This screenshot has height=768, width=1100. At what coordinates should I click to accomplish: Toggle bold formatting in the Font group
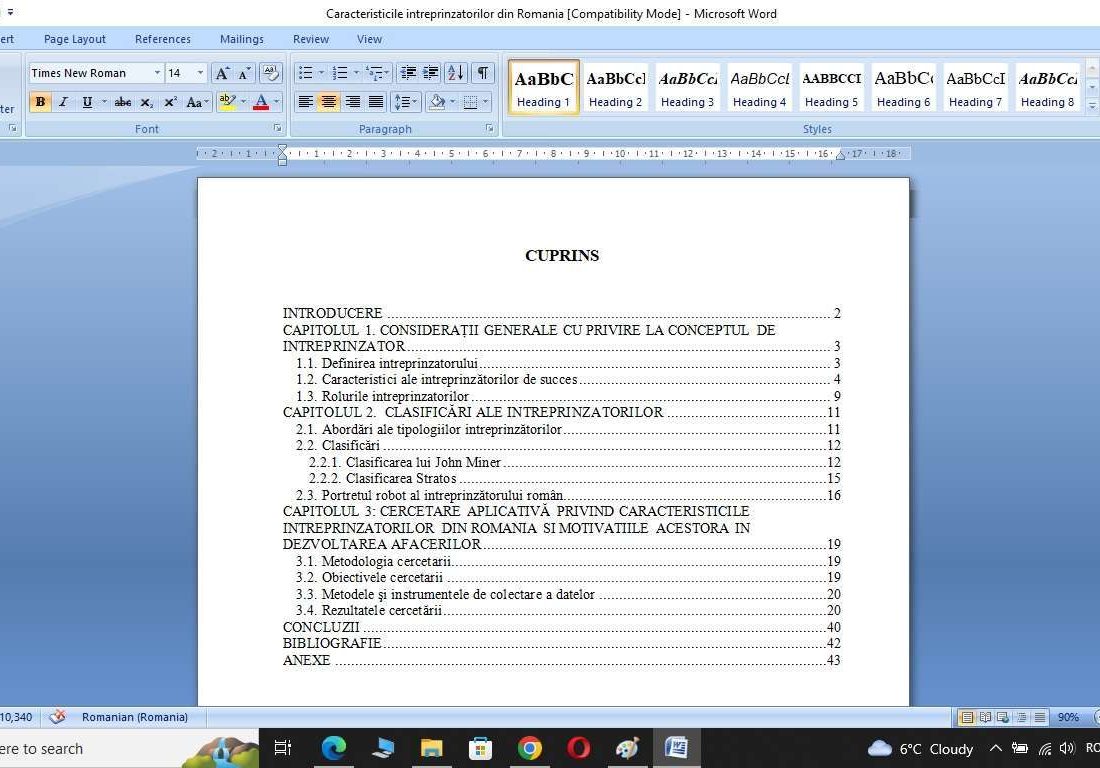pyautogui.click(x=40, y=102)
